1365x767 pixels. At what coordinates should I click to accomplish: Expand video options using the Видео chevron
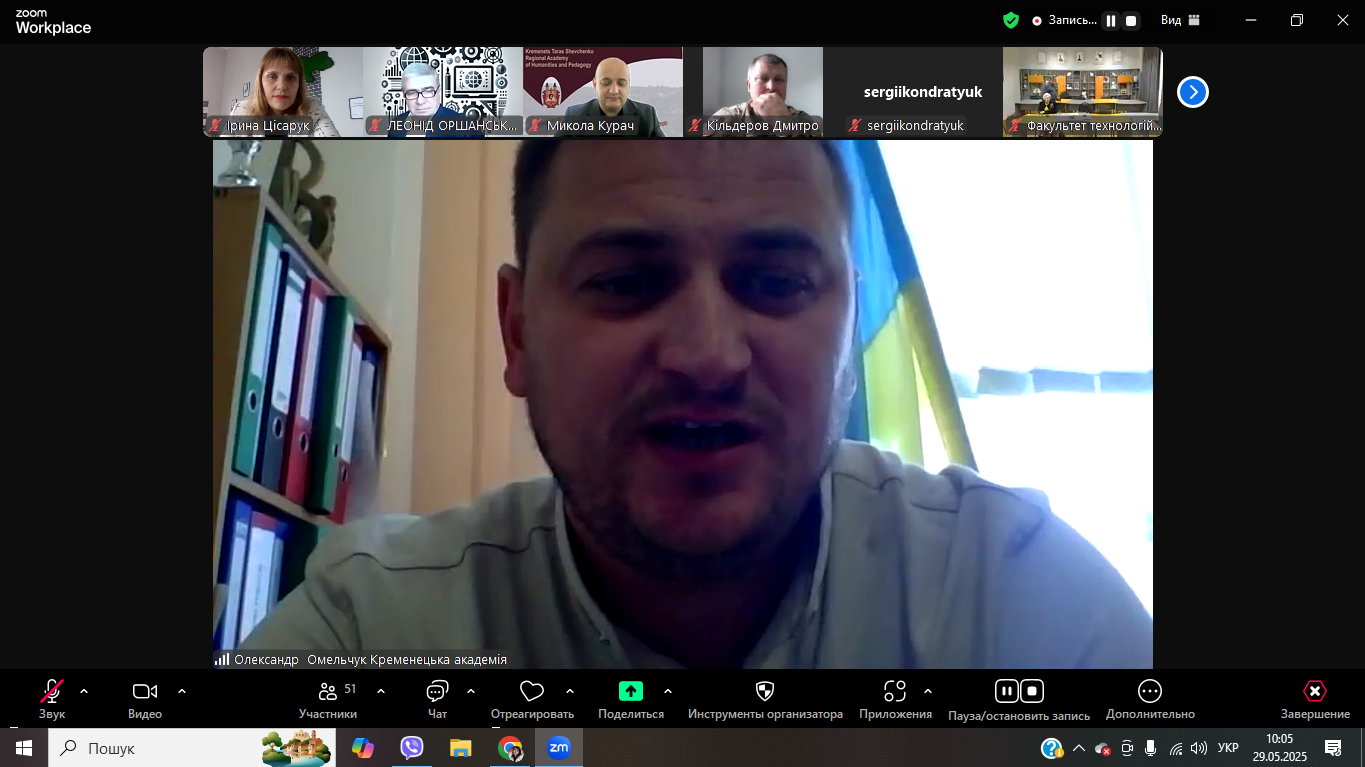click(181, 690)
